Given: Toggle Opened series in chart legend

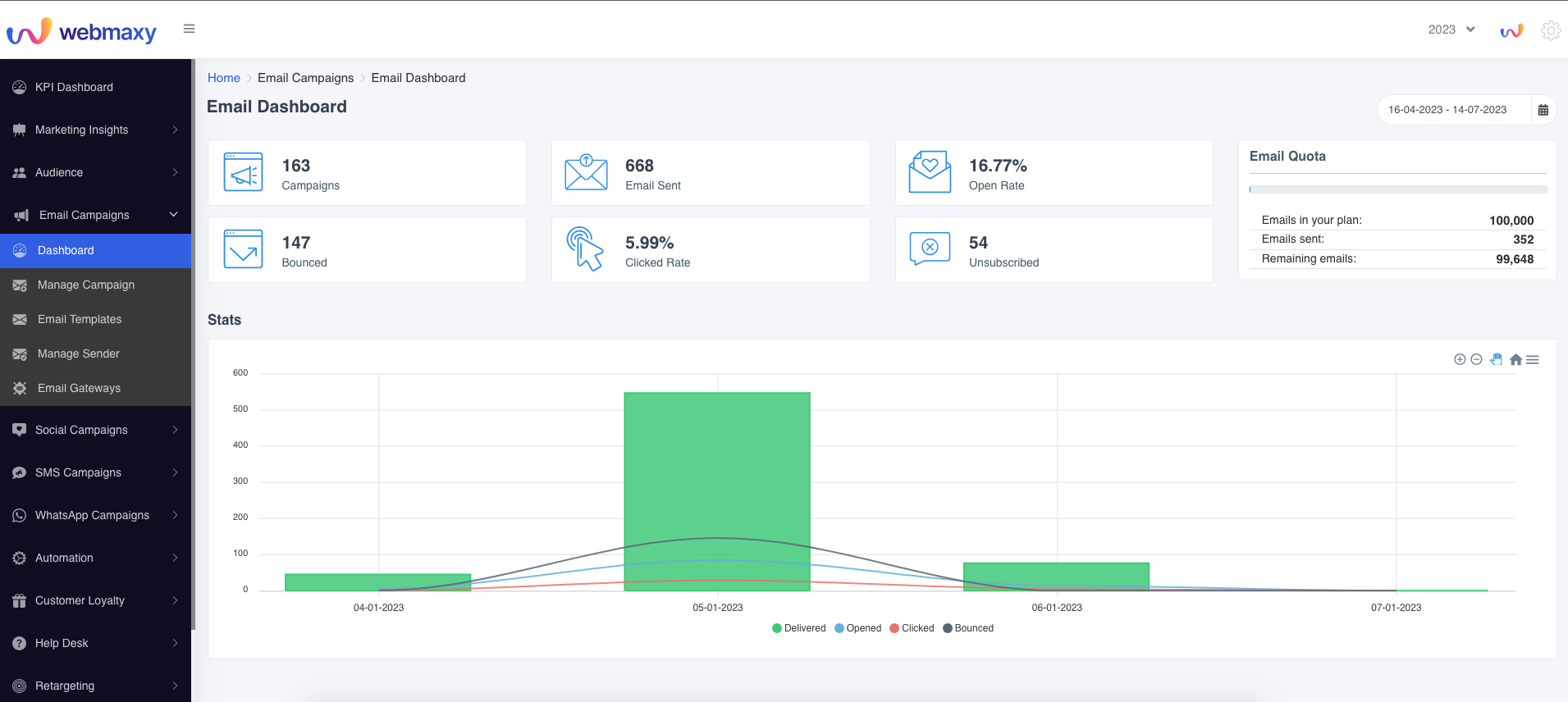Looking at the screenshot, I should [x=857, y=628].
